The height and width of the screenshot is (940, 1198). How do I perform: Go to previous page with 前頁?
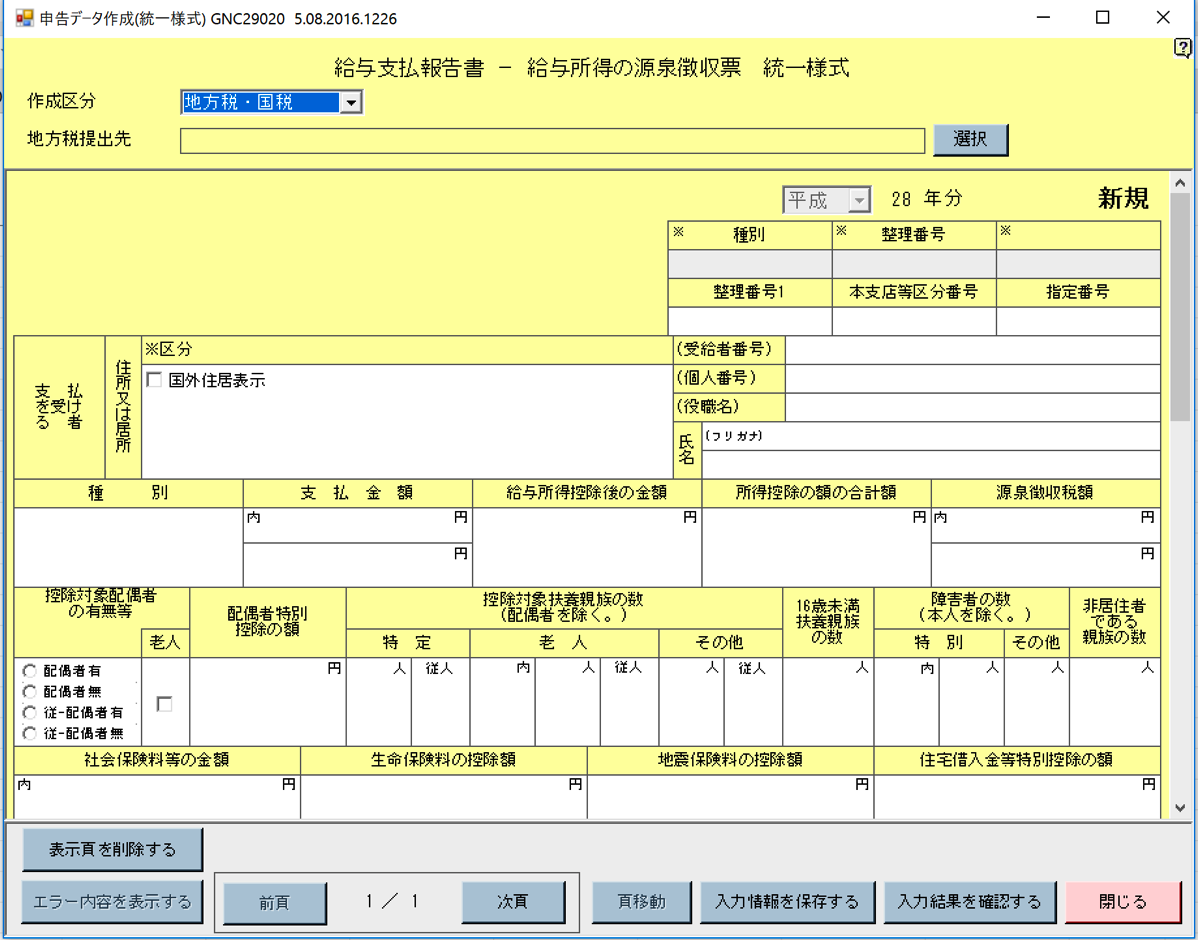pyautogui.click(x=274, y=903)
